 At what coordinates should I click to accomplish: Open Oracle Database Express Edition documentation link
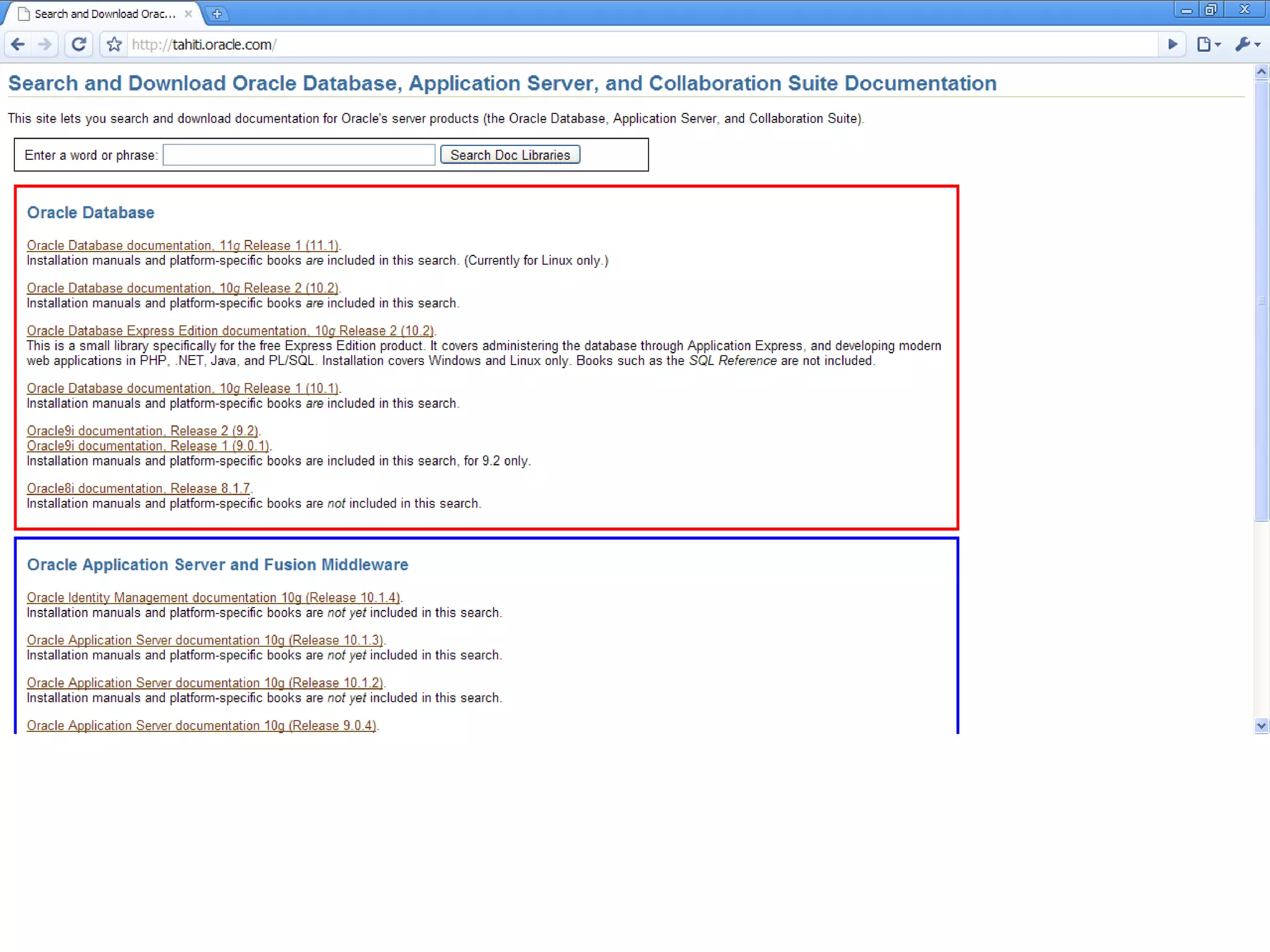pos(230,331)
